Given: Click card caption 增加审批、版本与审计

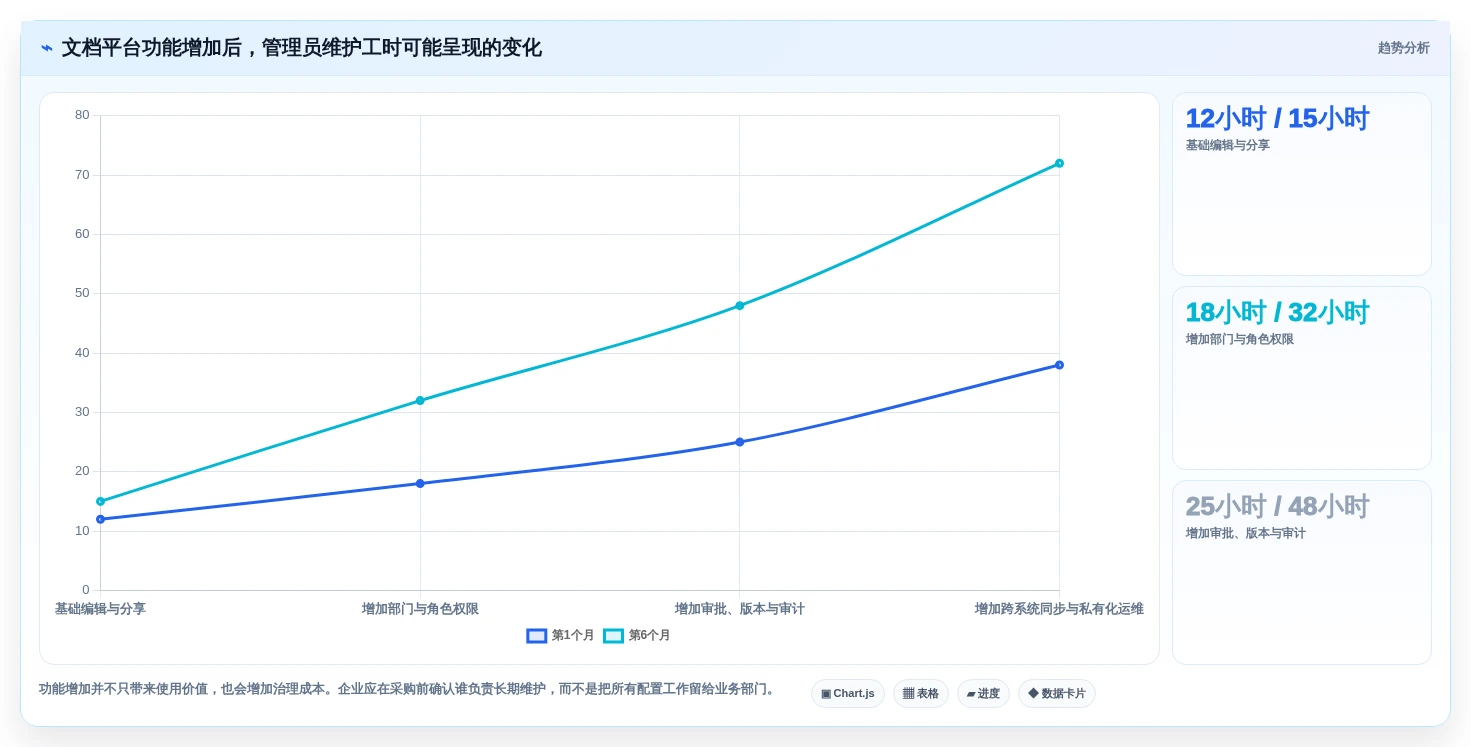Looking at the screenshot, I should [x=1246, y=533].
